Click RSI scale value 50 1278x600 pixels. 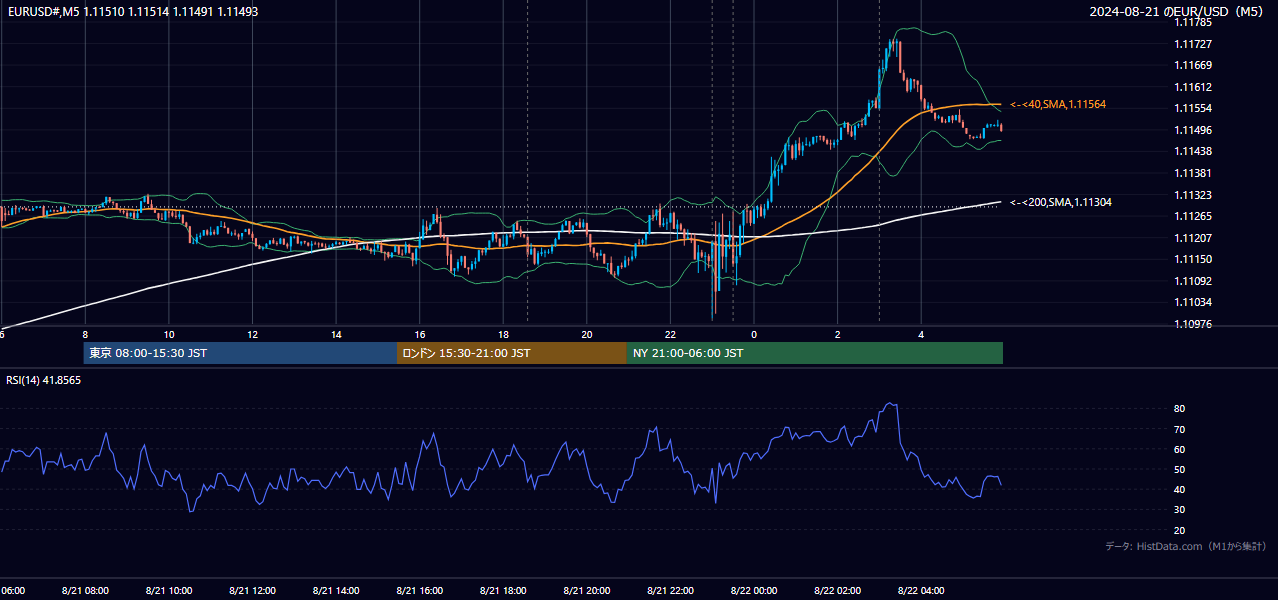click(x=1180, y=469)
